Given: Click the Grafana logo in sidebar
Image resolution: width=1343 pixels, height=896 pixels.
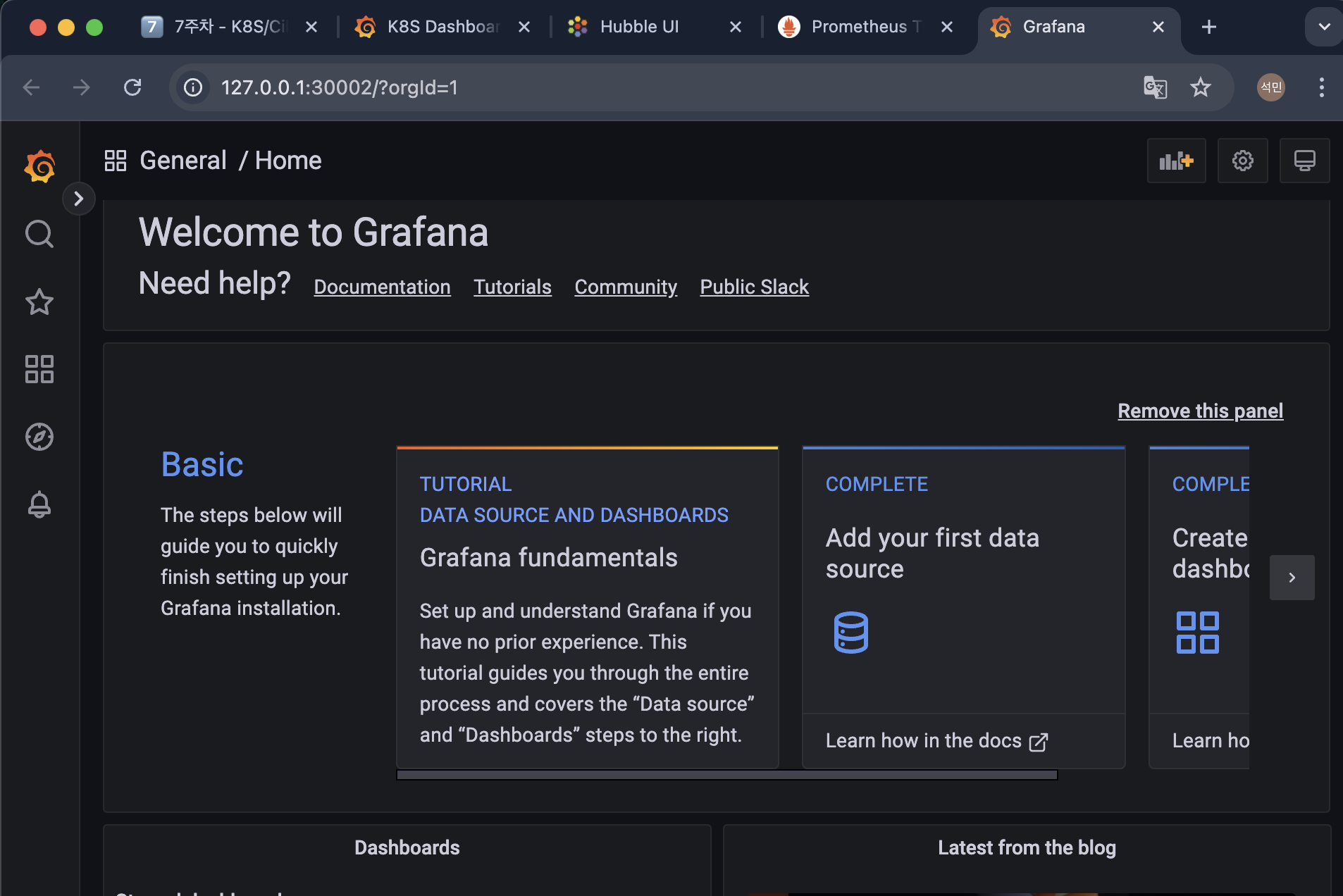Looking at the screenshot, I should pos(39,166).
